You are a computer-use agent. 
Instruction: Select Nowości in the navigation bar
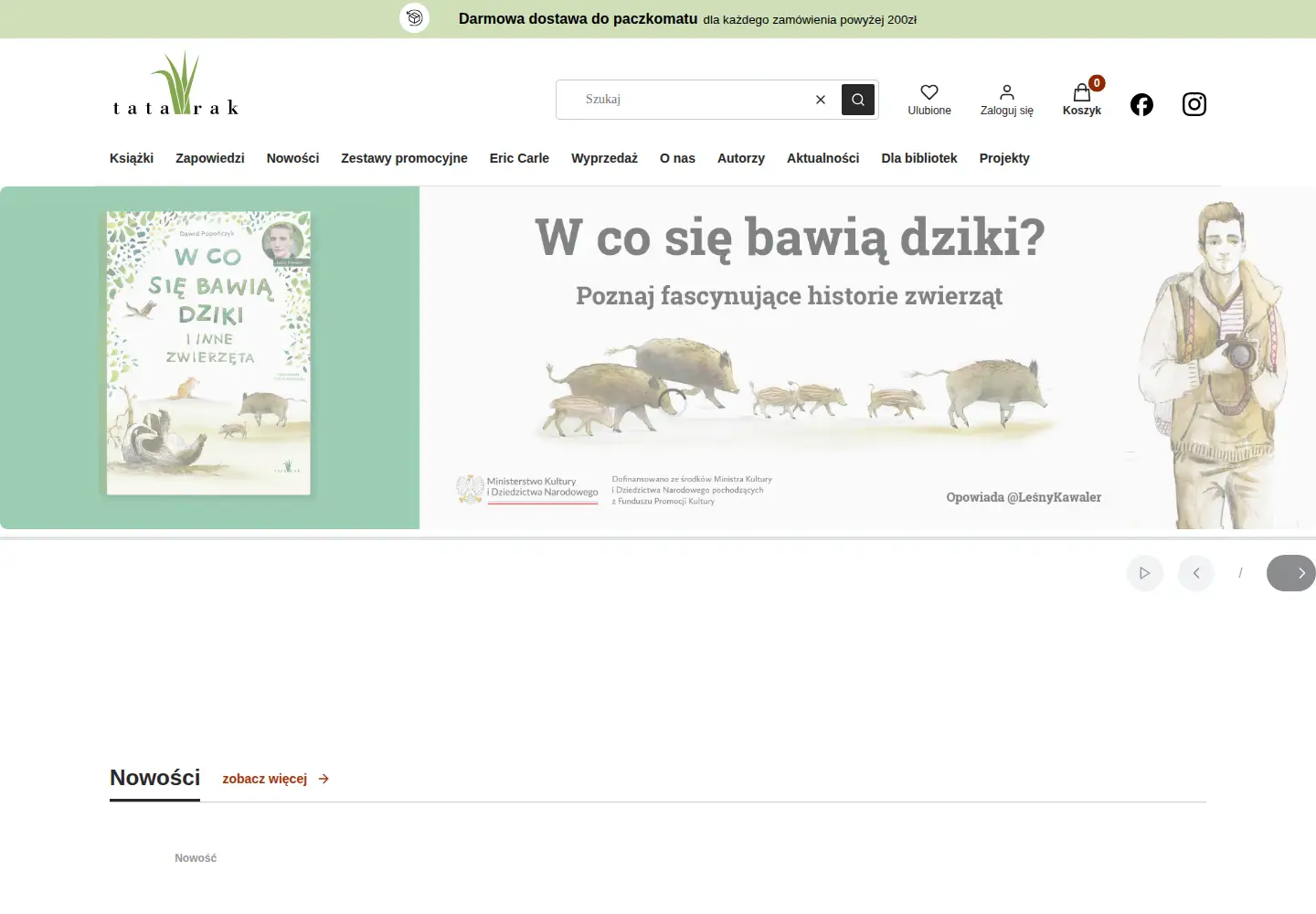click(292, 158)
